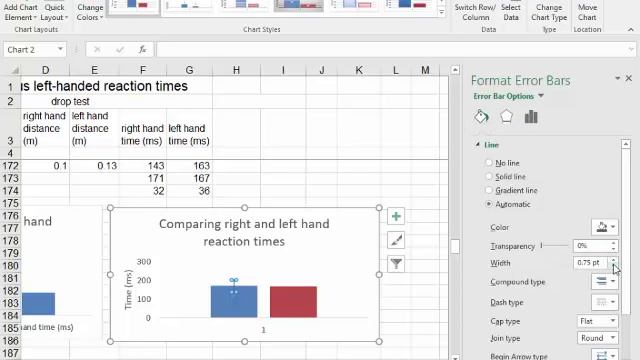Click Change Colors button

pos(90,12)
